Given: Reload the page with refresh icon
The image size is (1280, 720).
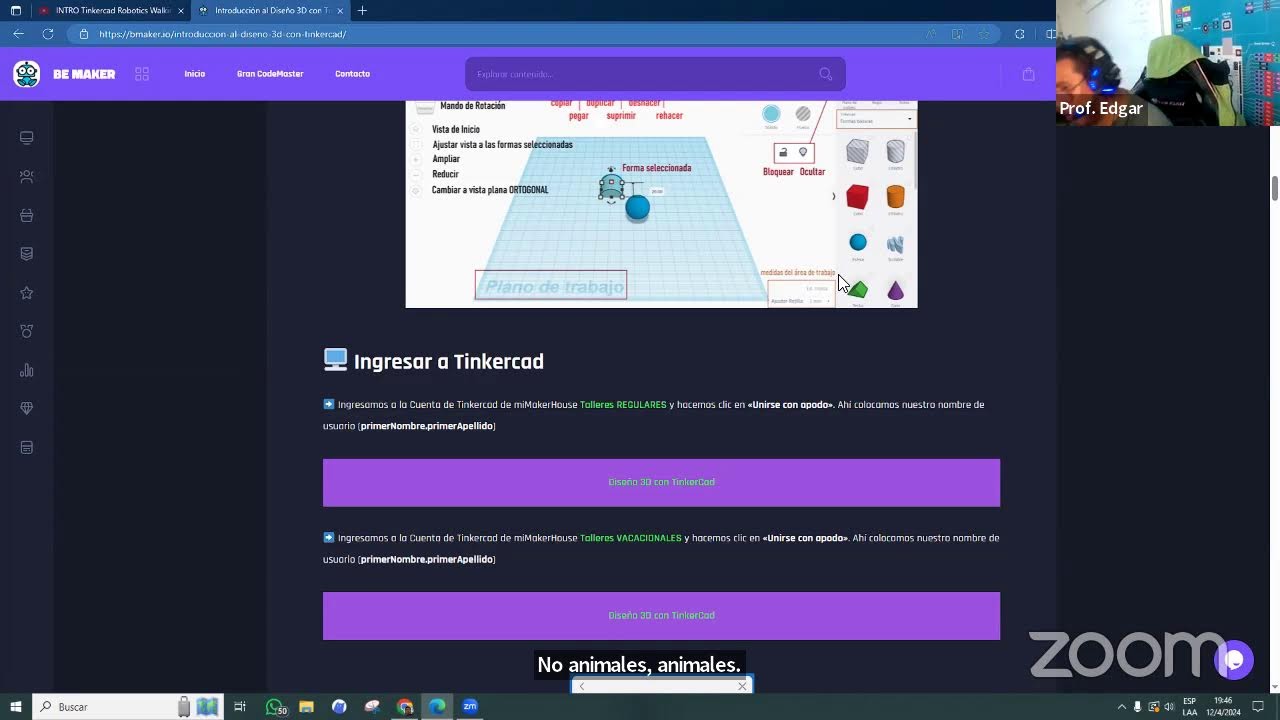Looking at the screenshot, I should [47, 34].
